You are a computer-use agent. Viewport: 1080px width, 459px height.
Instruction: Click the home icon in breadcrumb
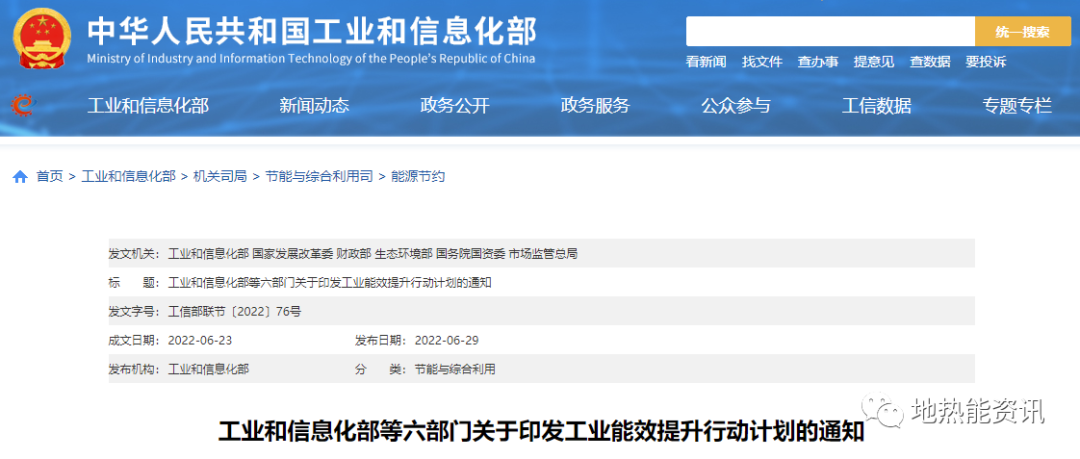coord(20,177)
